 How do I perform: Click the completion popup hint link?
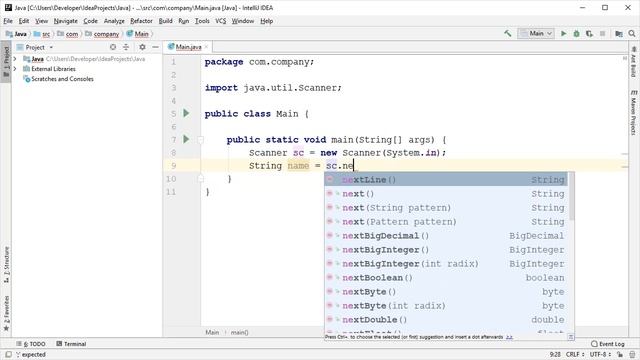click(509, 337)
